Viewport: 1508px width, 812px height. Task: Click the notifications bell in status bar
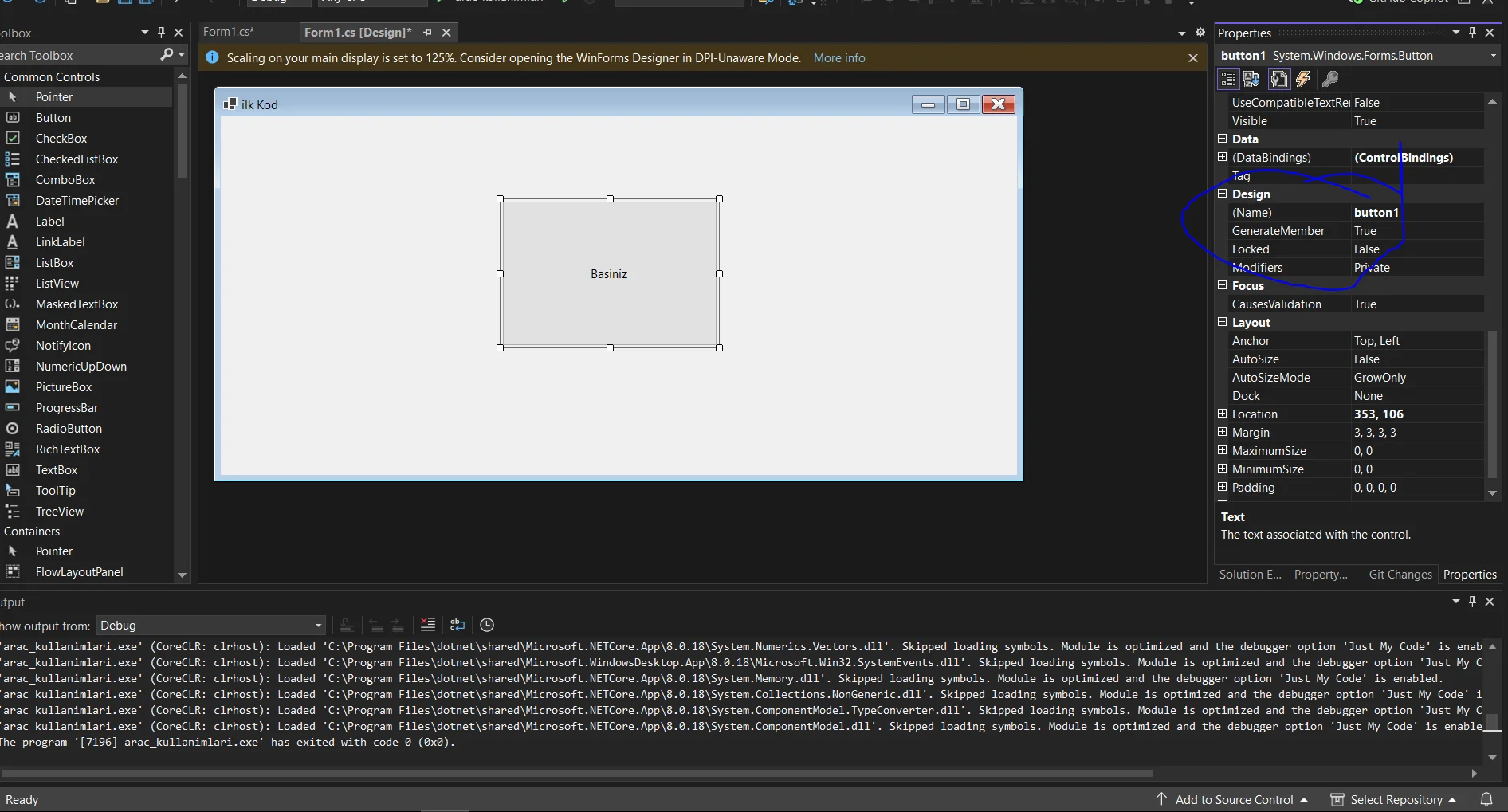click(x=1486, y=799)
